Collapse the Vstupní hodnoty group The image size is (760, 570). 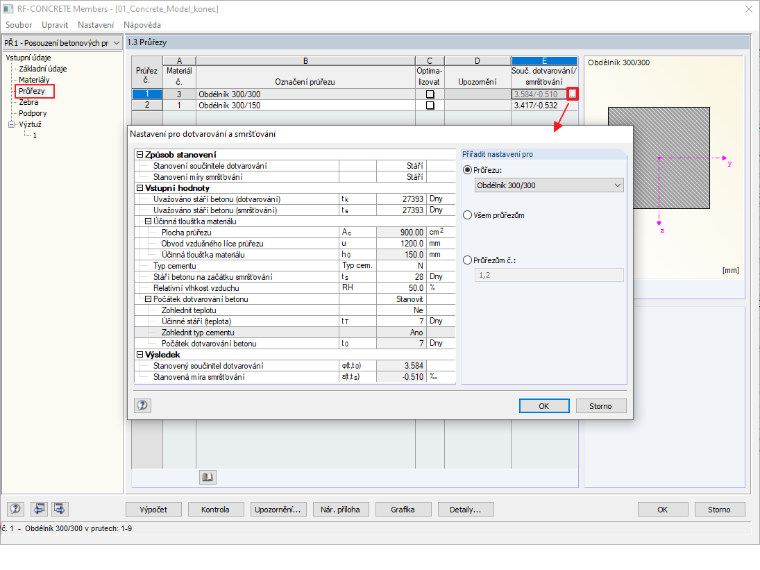pyautogui.click(x=140, y=188)
